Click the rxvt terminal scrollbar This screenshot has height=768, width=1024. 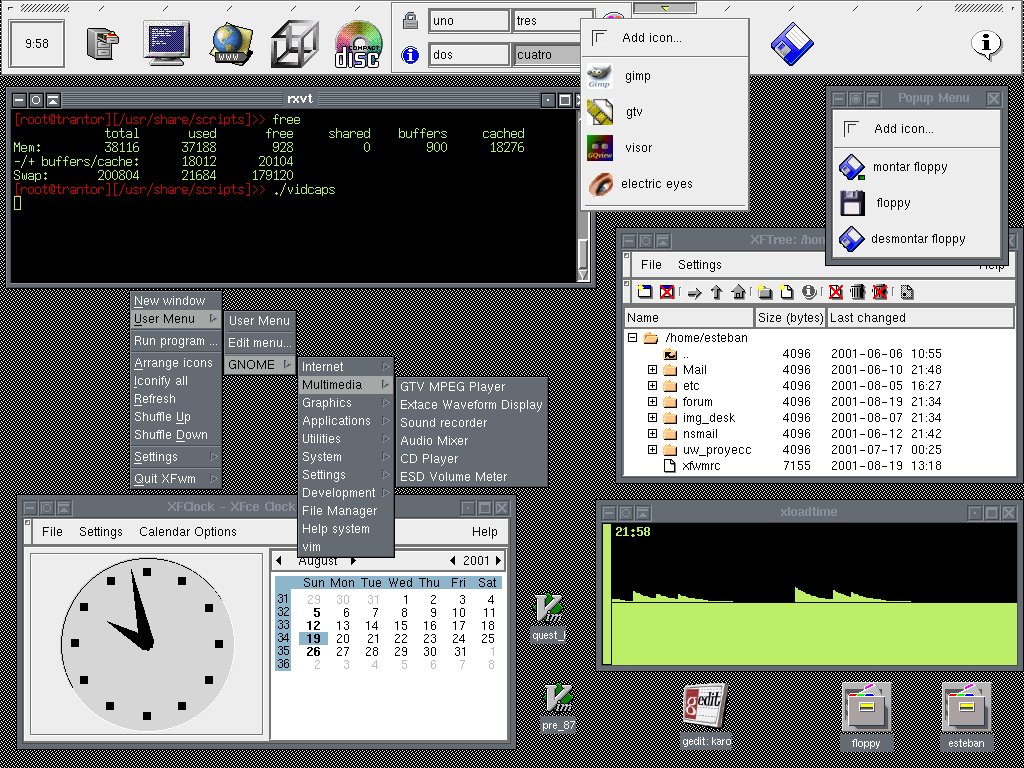pyautogui.click(x=583, y=196)
